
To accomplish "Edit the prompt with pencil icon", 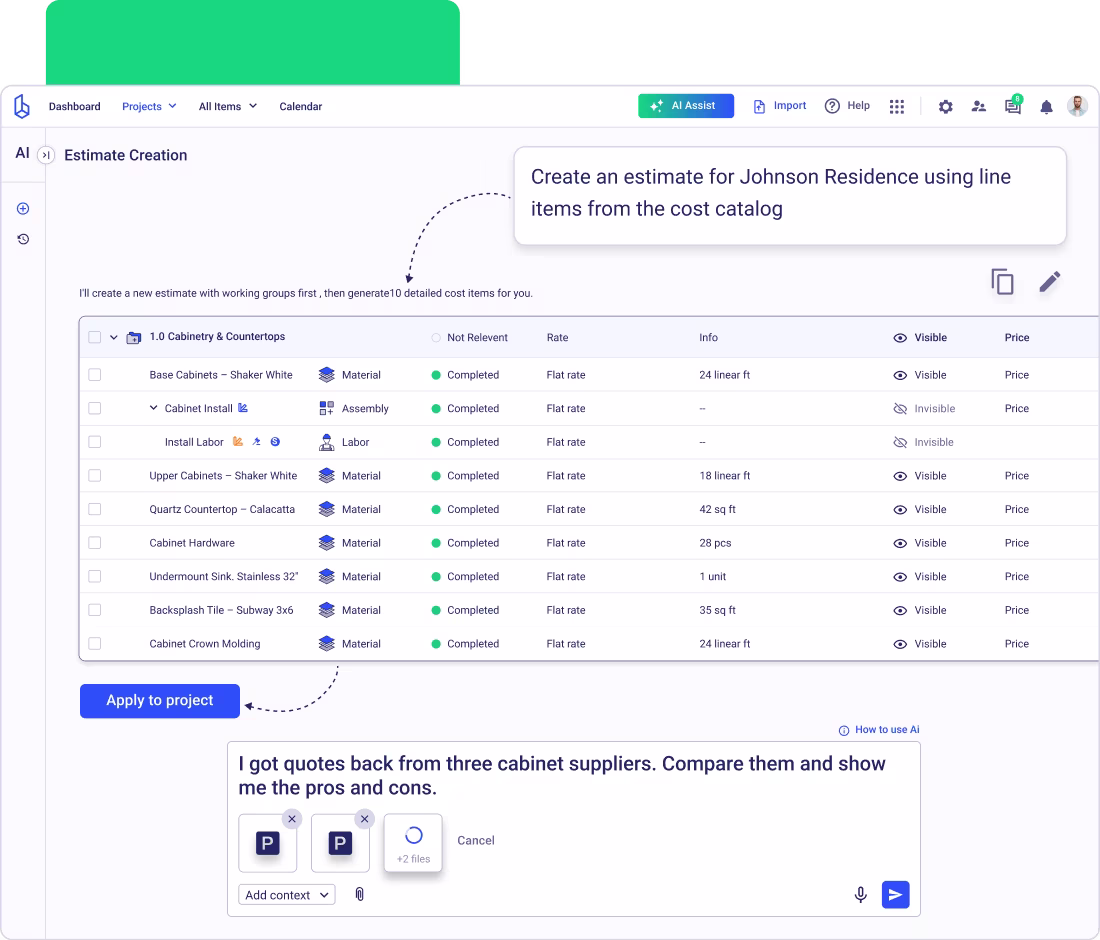I will tap(1049, 281).
